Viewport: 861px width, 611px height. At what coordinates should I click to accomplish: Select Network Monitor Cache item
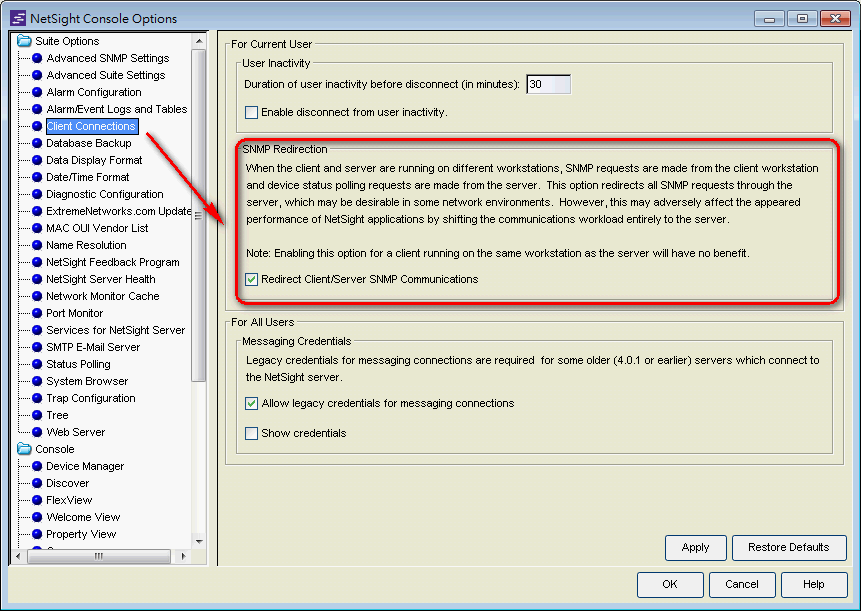[x=103, y=296]
